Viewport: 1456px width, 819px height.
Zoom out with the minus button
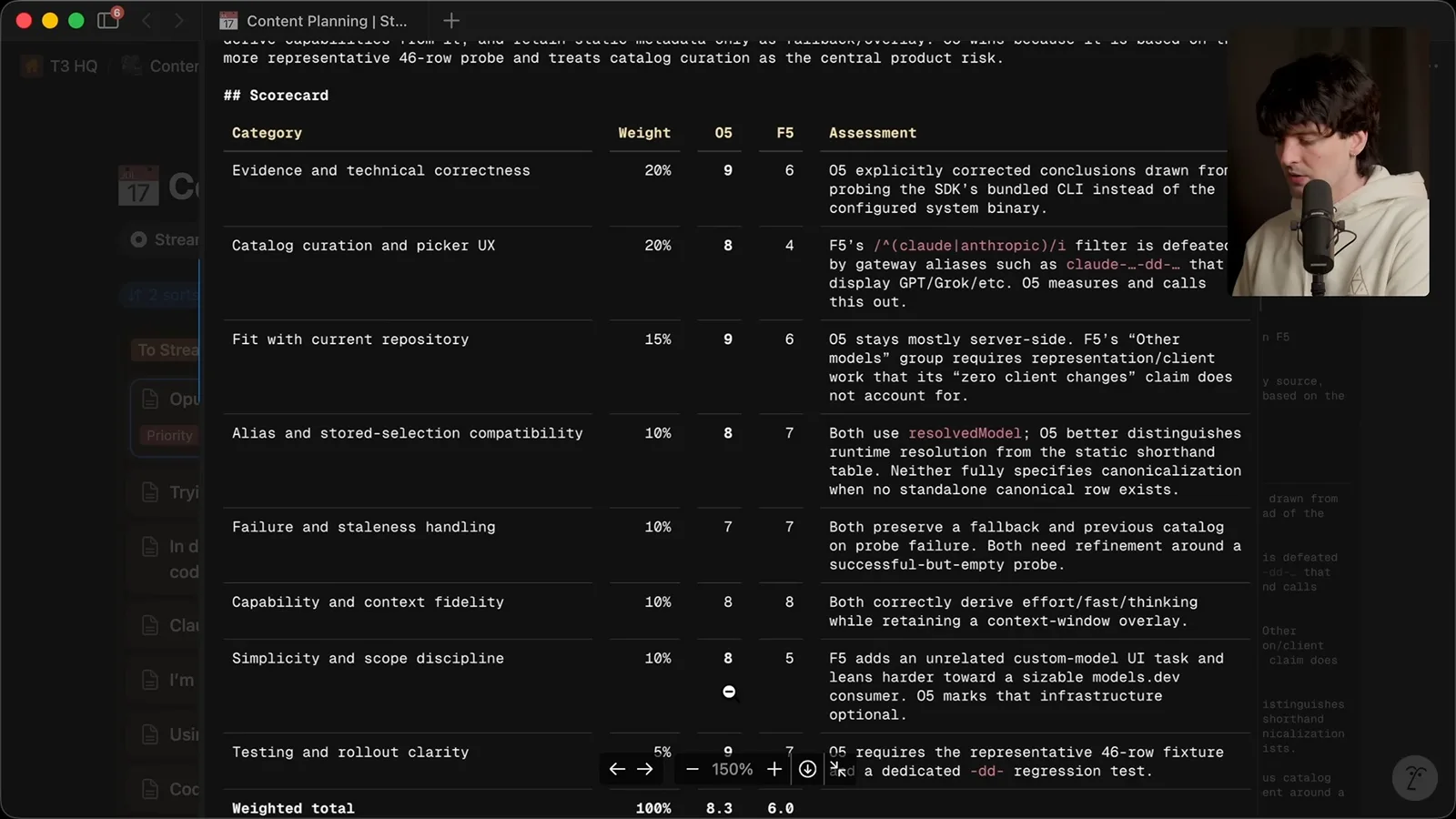(x=693, y=769)
